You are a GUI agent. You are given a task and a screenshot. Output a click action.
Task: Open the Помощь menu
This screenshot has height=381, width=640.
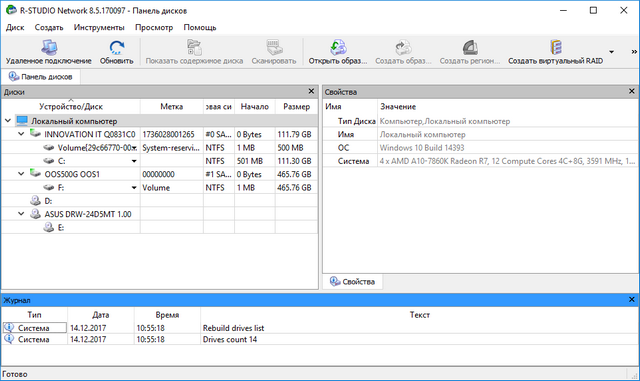[200, 27]
